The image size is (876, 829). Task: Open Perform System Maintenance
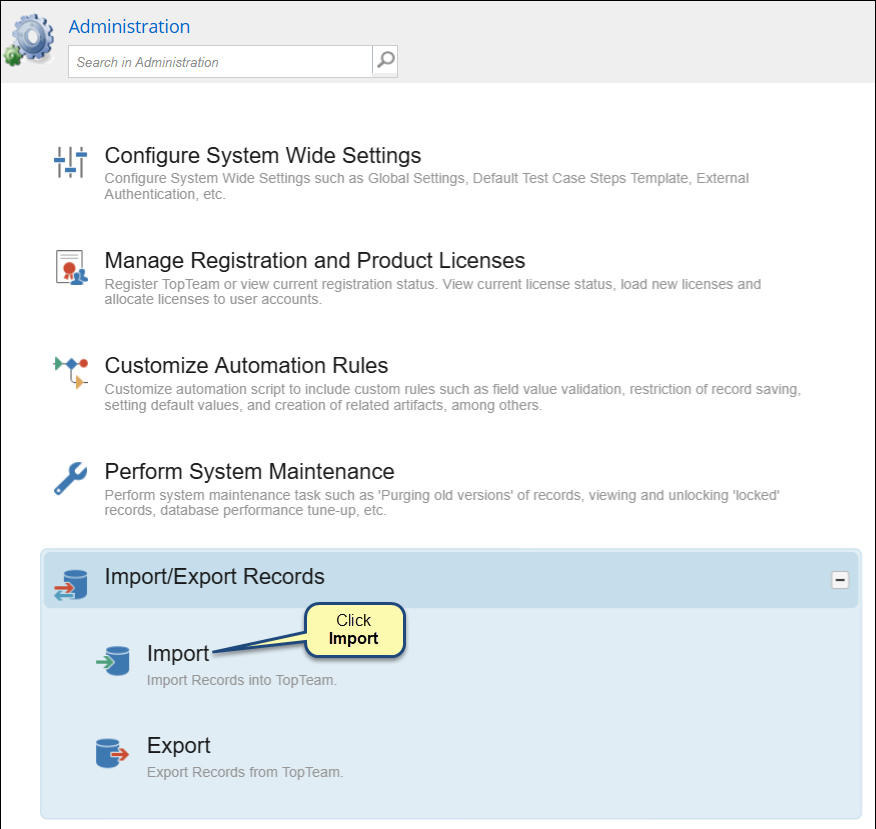pyautogui.click(x=249, y=471)
